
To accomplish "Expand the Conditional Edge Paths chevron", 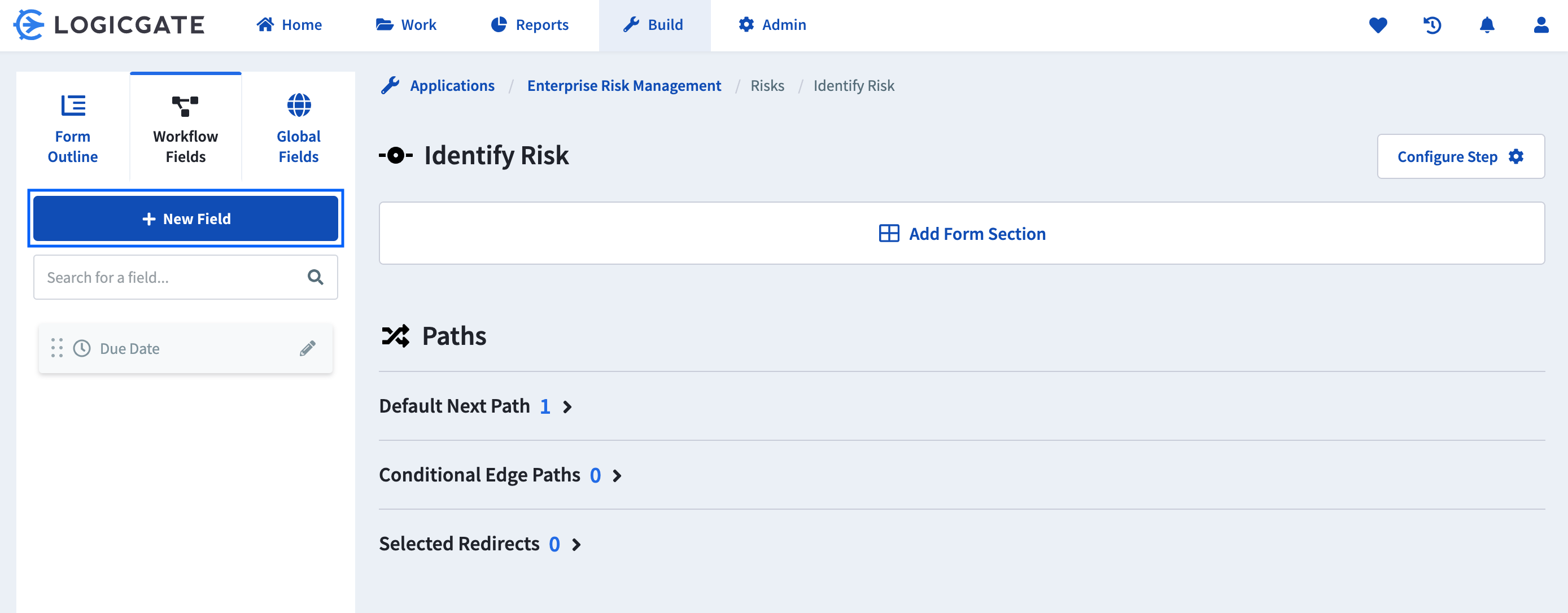I will point(617,475).
